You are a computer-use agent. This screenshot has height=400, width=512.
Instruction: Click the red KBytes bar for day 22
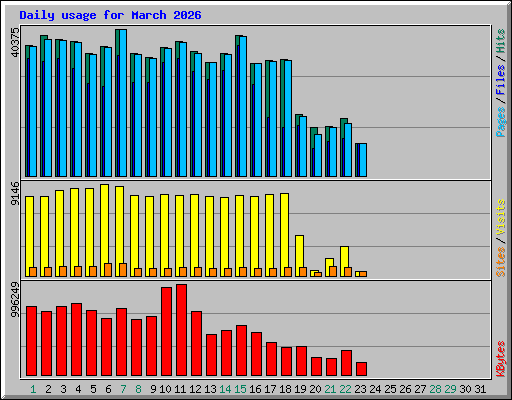346,363
